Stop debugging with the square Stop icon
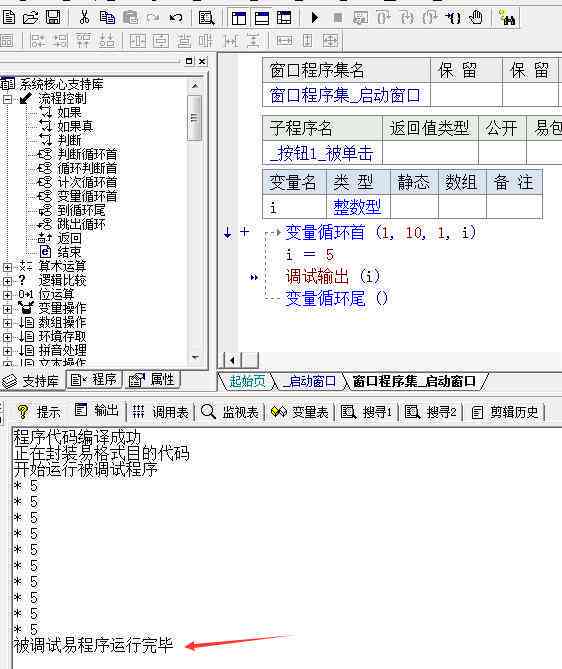Image resolution: width=562 pixels, height=669 pixels. (338, 17)
